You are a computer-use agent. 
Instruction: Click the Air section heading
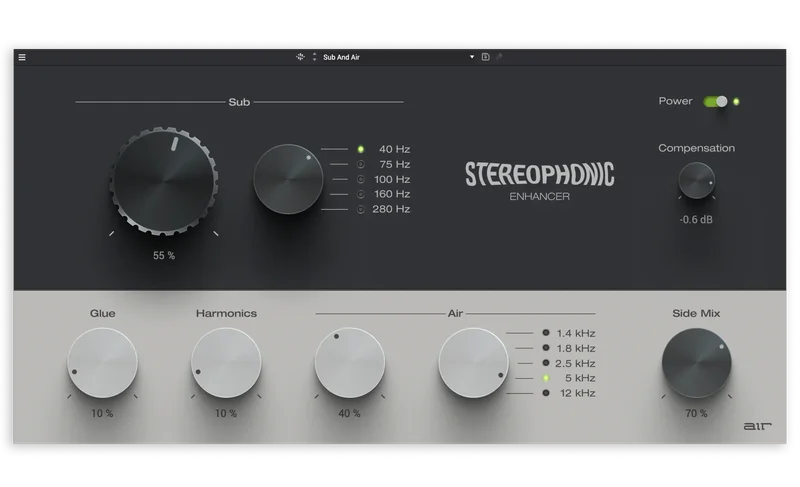pyautogui.click(x=455, y=313)
